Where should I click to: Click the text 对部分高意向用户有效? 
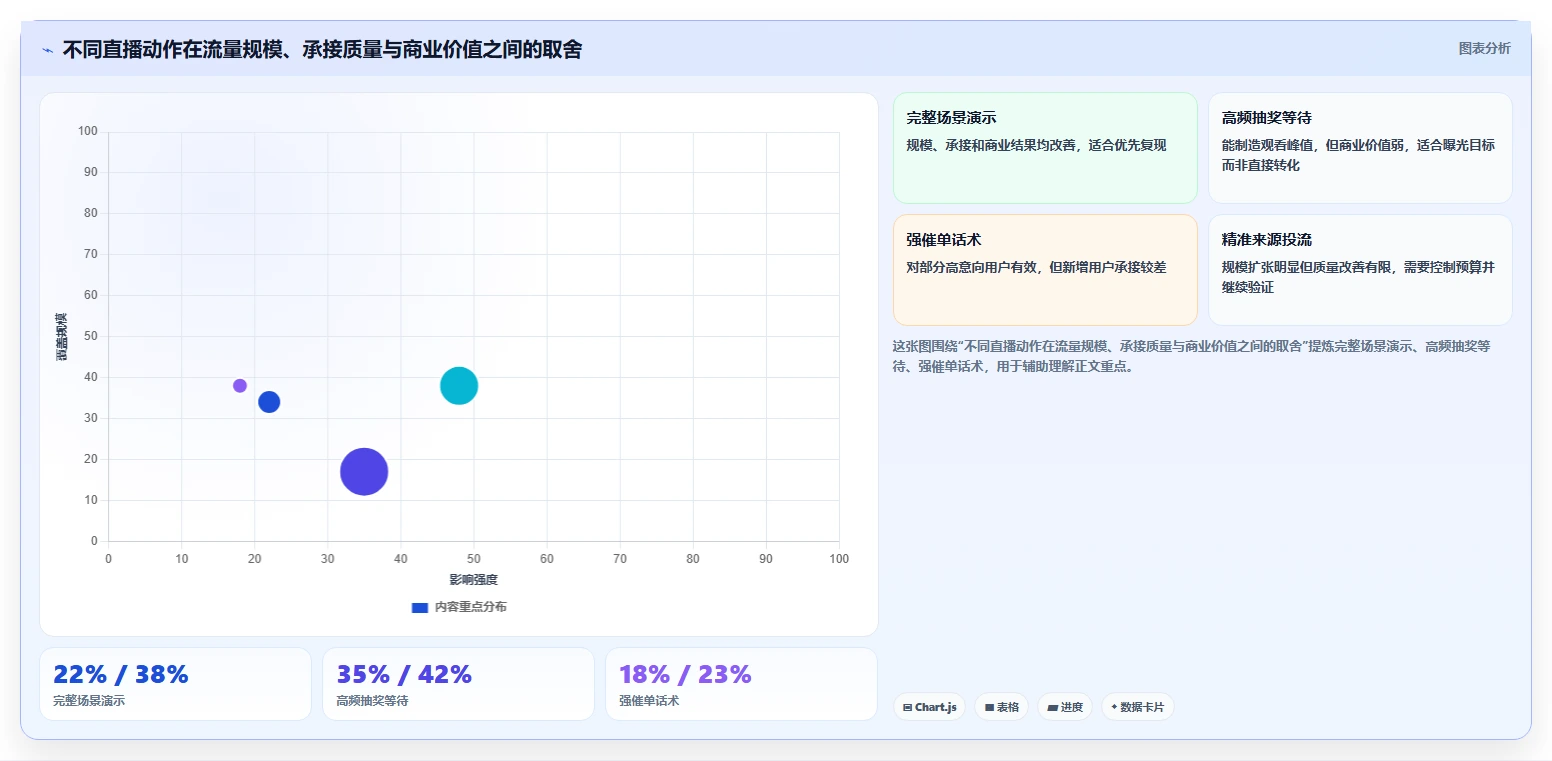[x=971, y=267]
